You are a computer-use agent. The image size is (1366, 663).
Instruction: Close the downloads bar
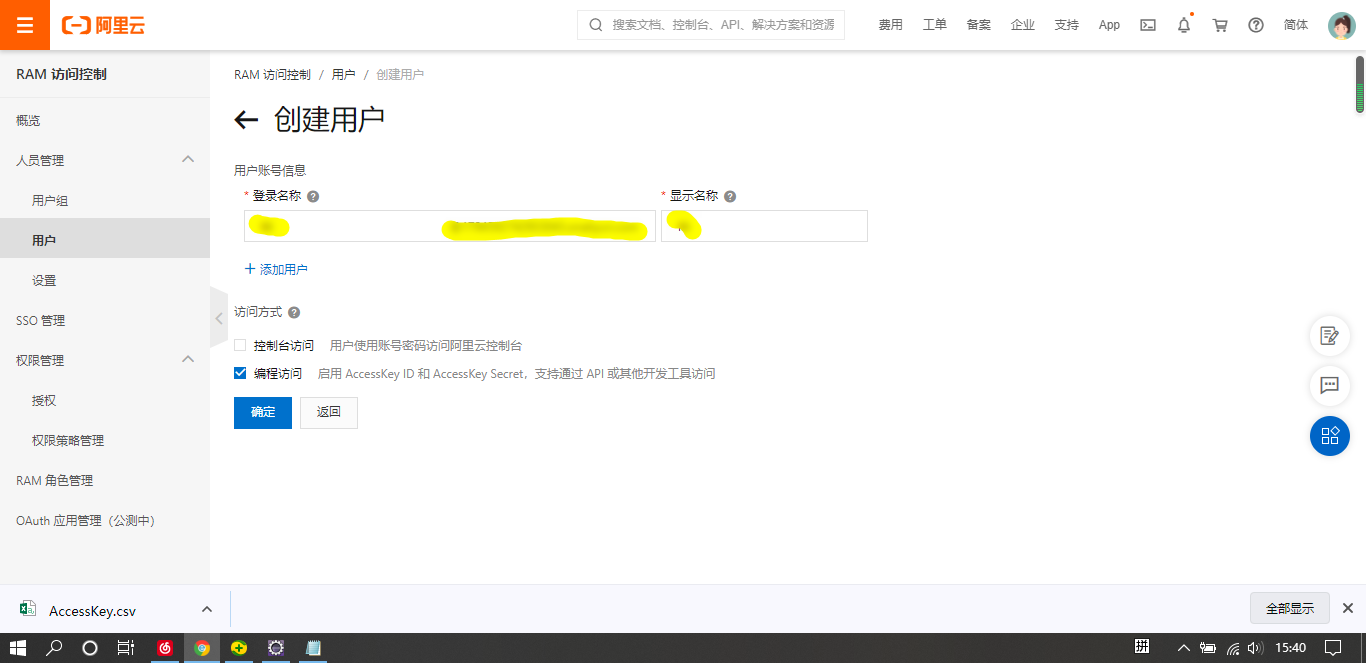tap(1347, 608)
